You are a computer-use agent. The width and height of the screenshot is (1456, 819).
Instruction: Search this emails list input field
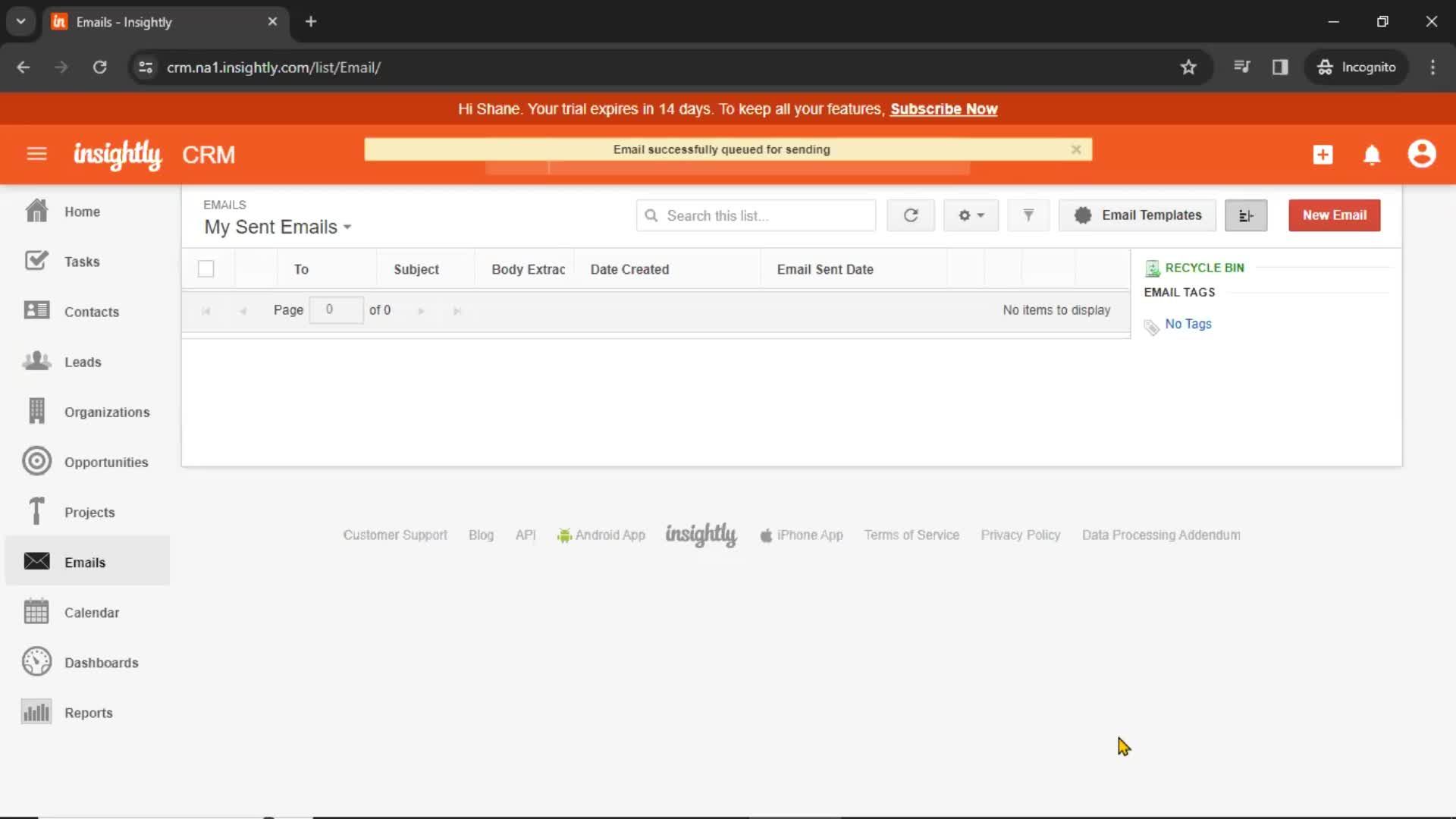click(756, 214)
